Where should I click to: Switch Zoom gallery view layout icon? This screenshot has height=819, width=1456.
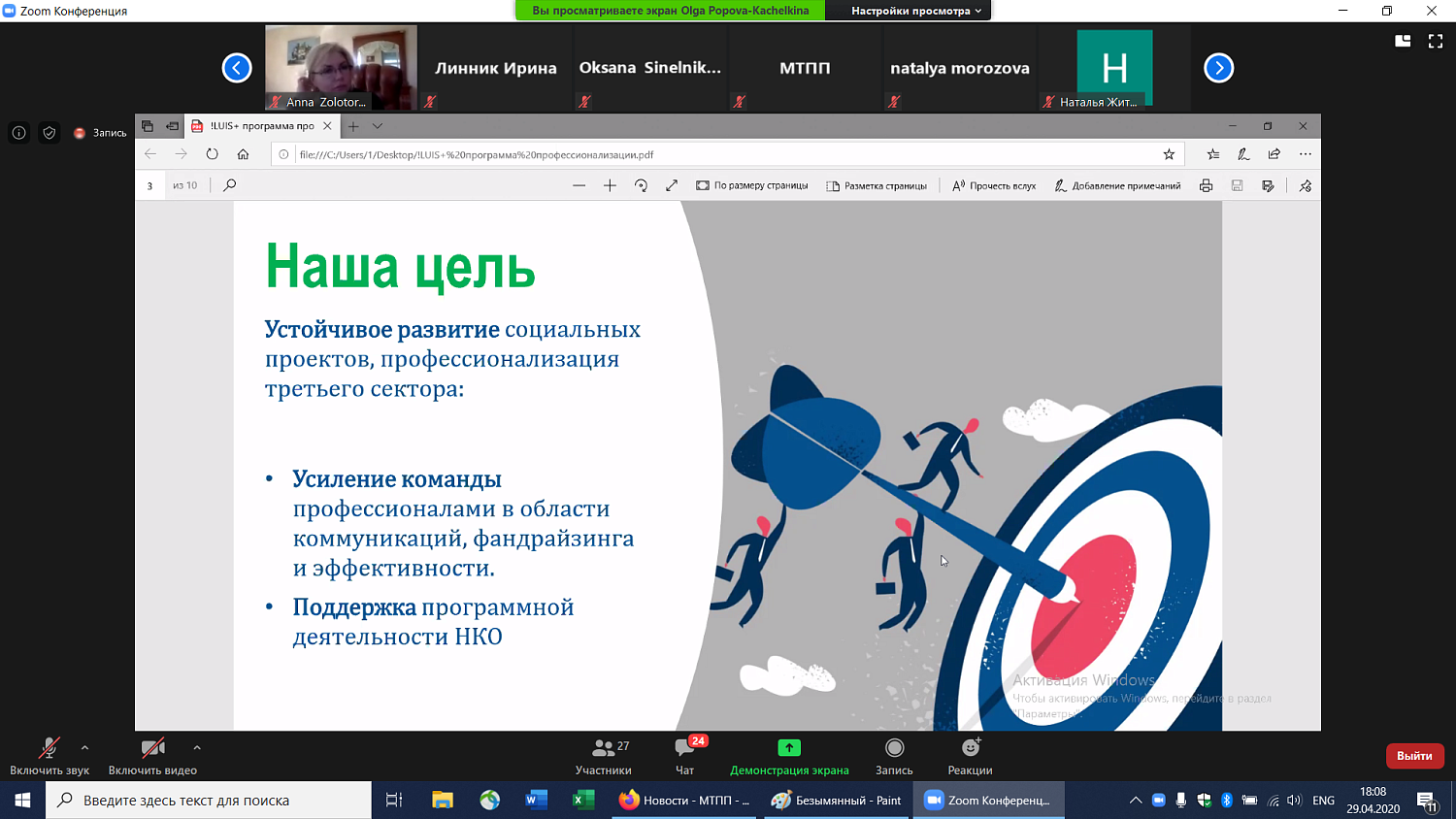click(1403, 41)
